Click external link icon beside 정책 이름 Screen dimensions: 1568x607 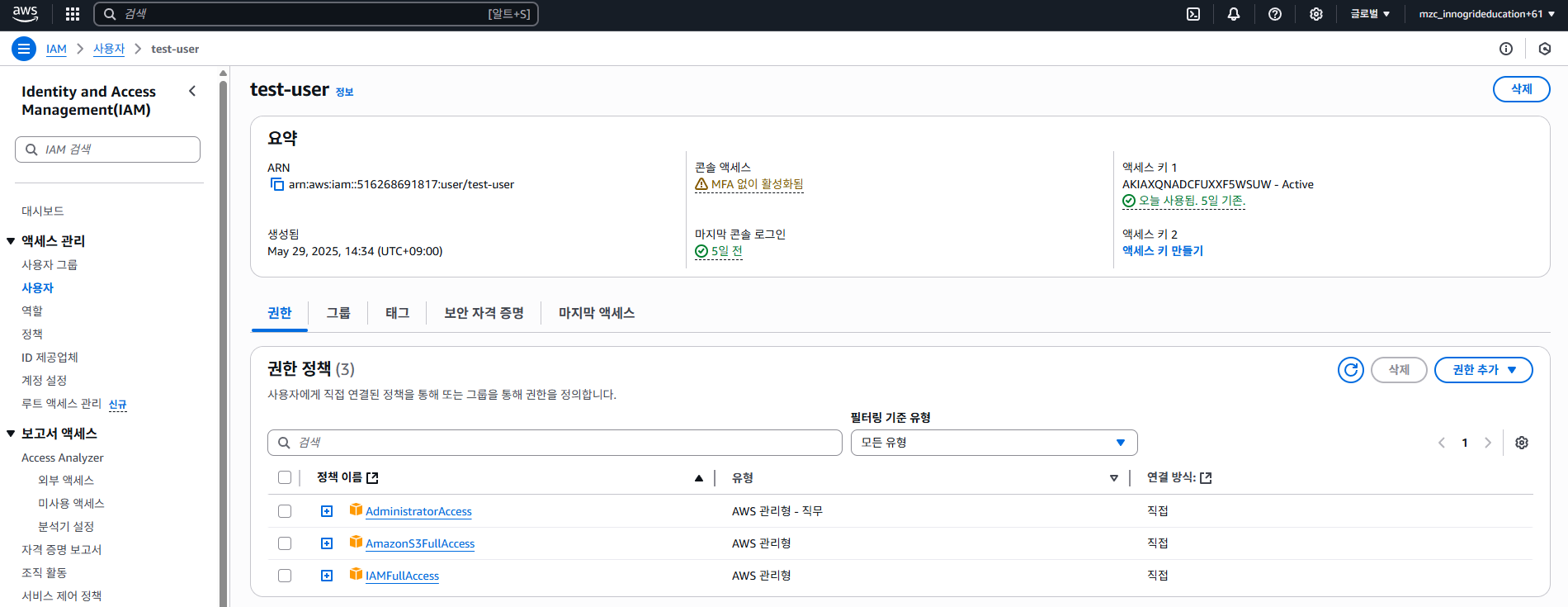tap(372, 477)
